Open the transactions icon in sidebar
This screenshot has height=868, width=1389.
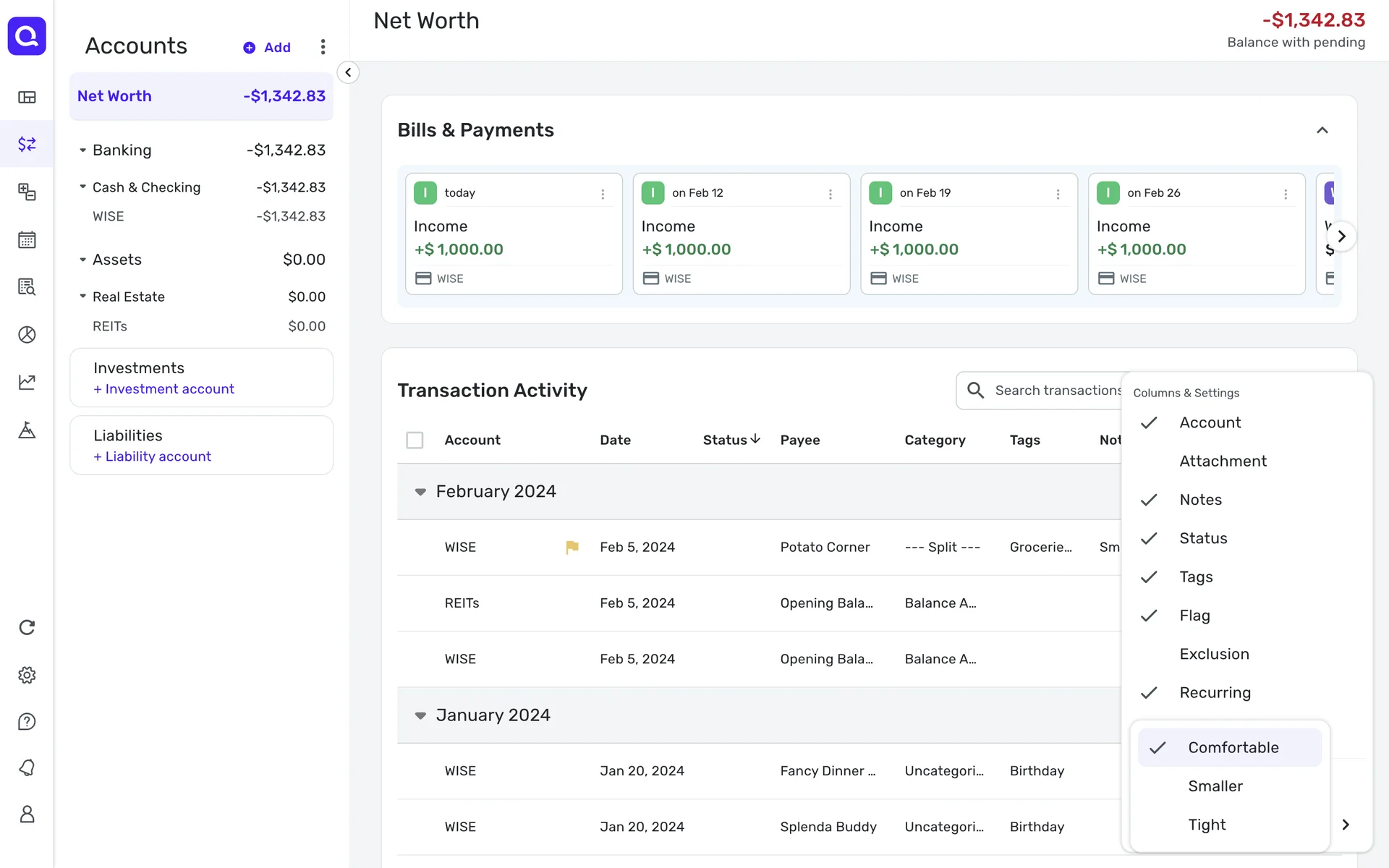(x=27, y=144)
